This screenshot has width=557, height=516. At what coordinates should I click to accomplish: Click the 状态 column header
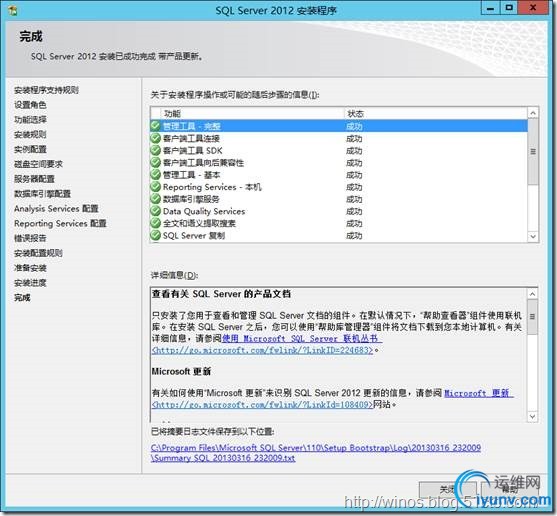(436, 113)
